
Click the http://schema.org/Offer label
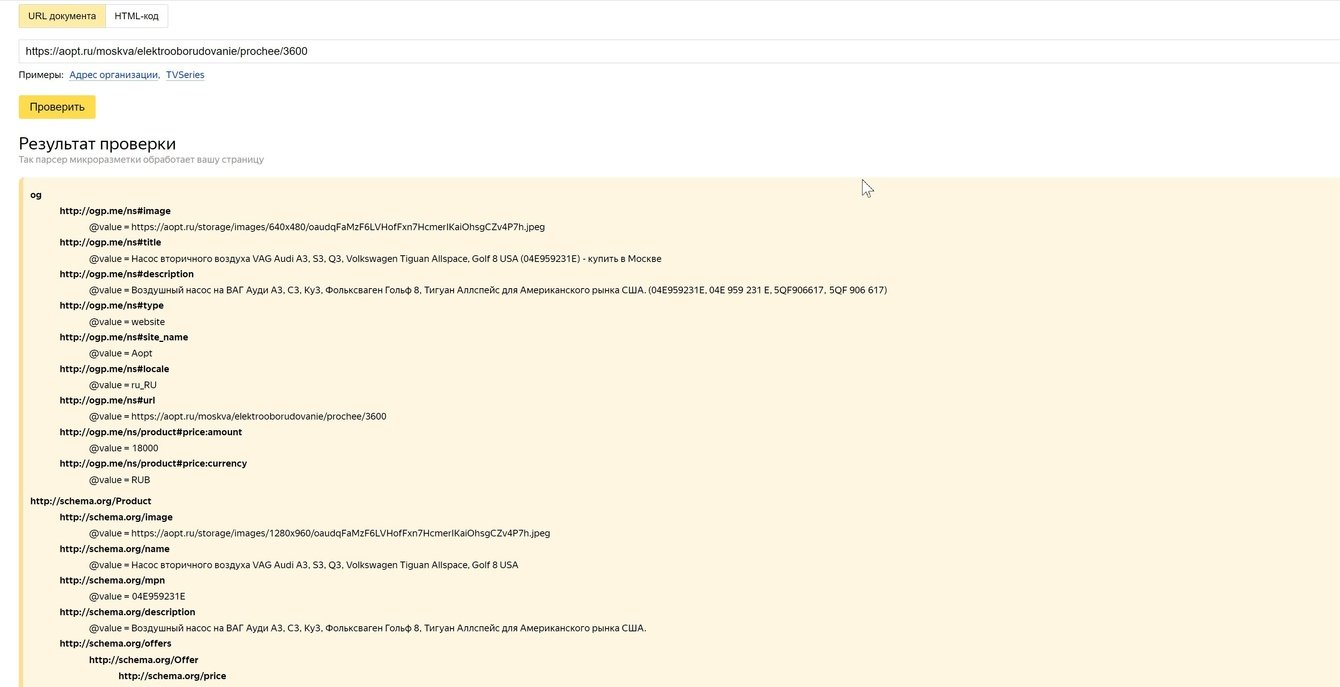144,660
